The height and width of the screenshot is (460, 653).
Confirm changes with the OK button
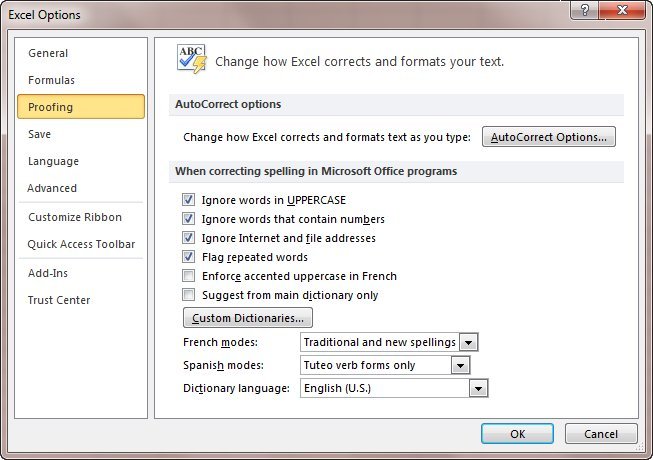(x=516, y=434)
